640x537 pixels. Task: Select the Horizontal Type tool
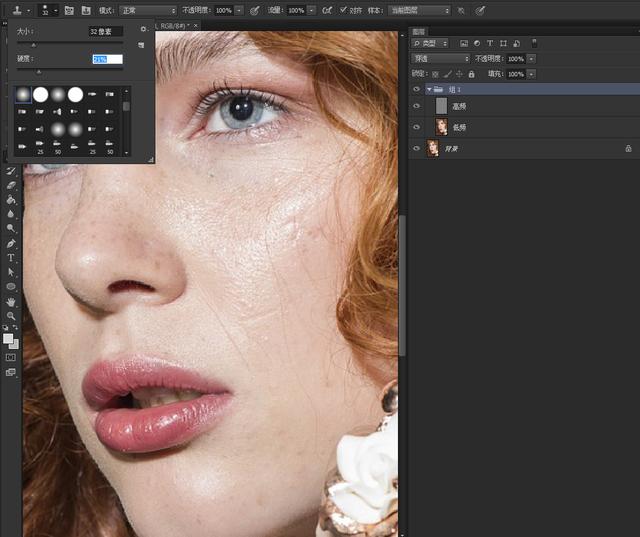click(x=11, y=257)
